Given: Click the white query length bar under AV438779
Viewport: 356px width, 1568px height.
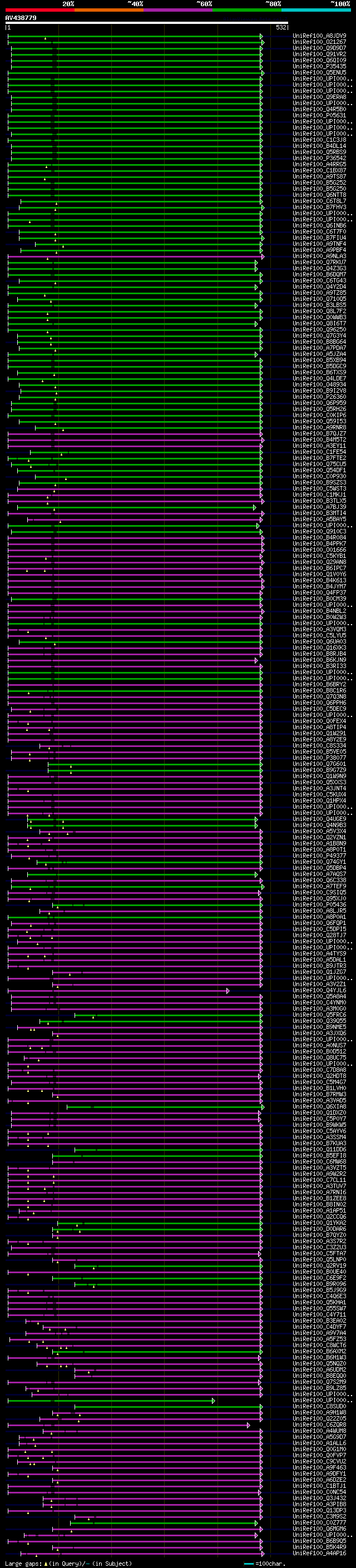Looking at the screenshot, I should tap(147, 22).
